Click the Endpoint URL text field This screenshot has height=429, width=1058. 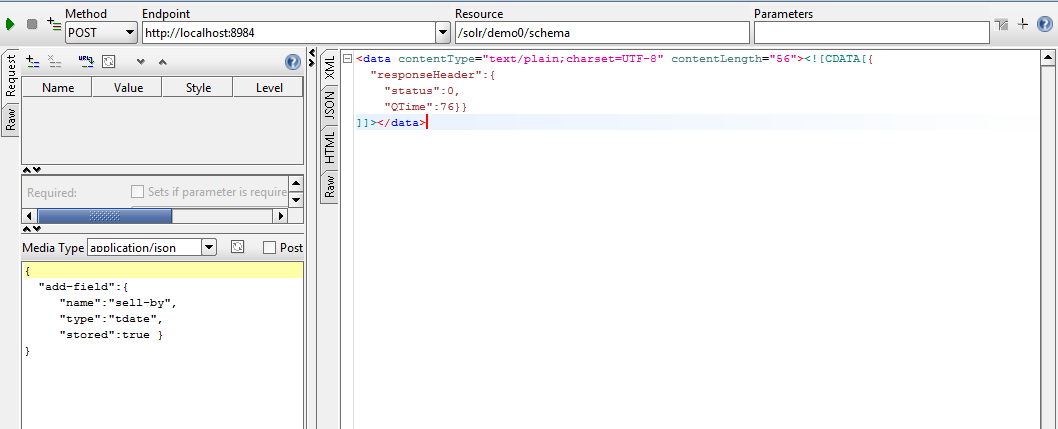pyautogui.click(x=289, y=32)
